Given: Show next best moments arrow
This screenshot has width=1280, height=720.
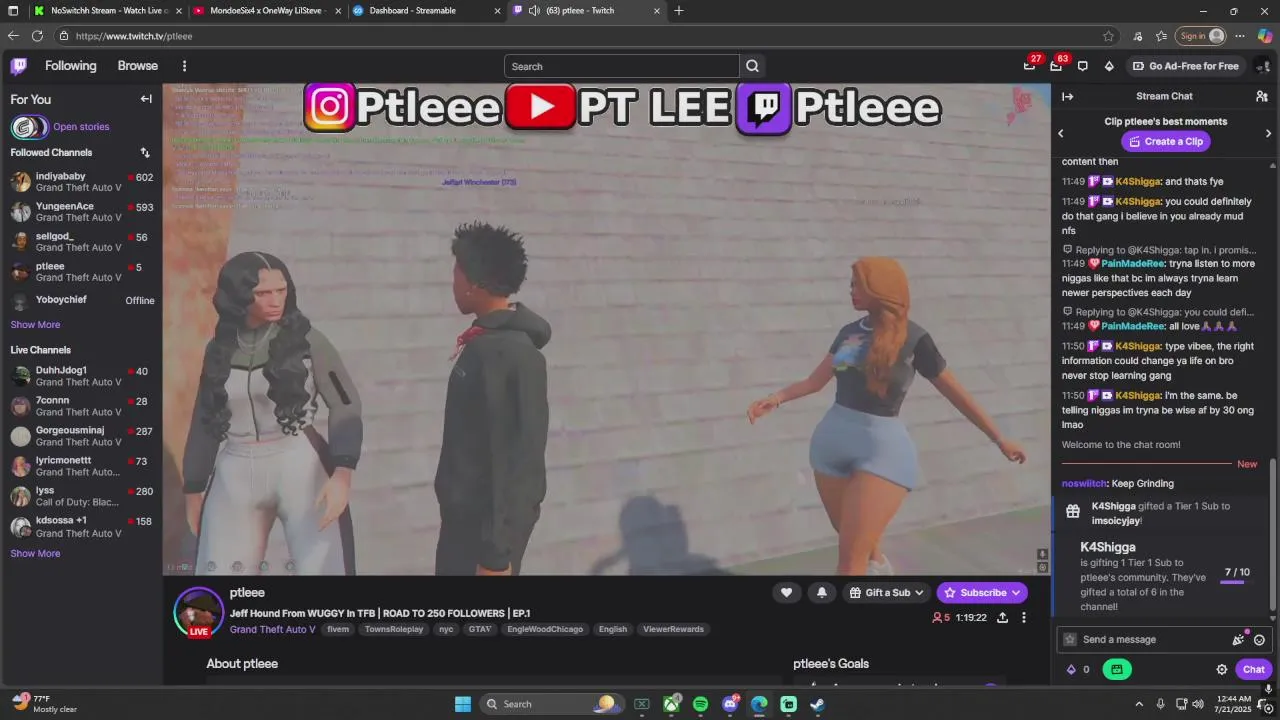Looking at the screenshot, I should (1269, 133).
